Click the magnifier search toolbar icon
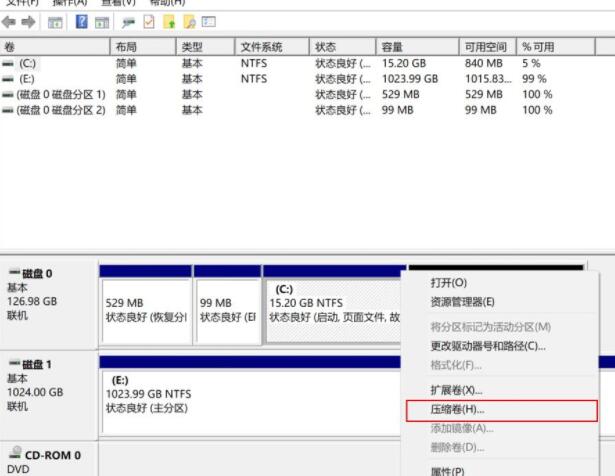 [188, 22]
